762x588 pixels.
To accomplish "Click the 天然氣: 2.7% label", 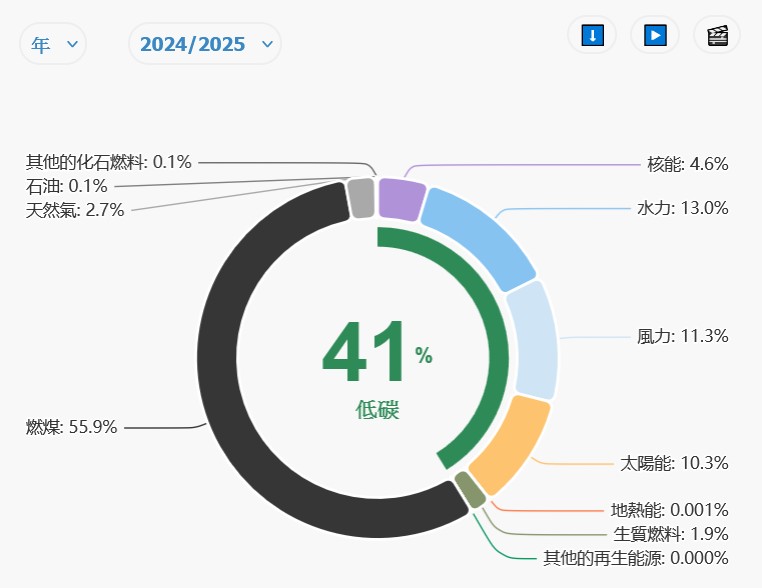I will 75,210.
